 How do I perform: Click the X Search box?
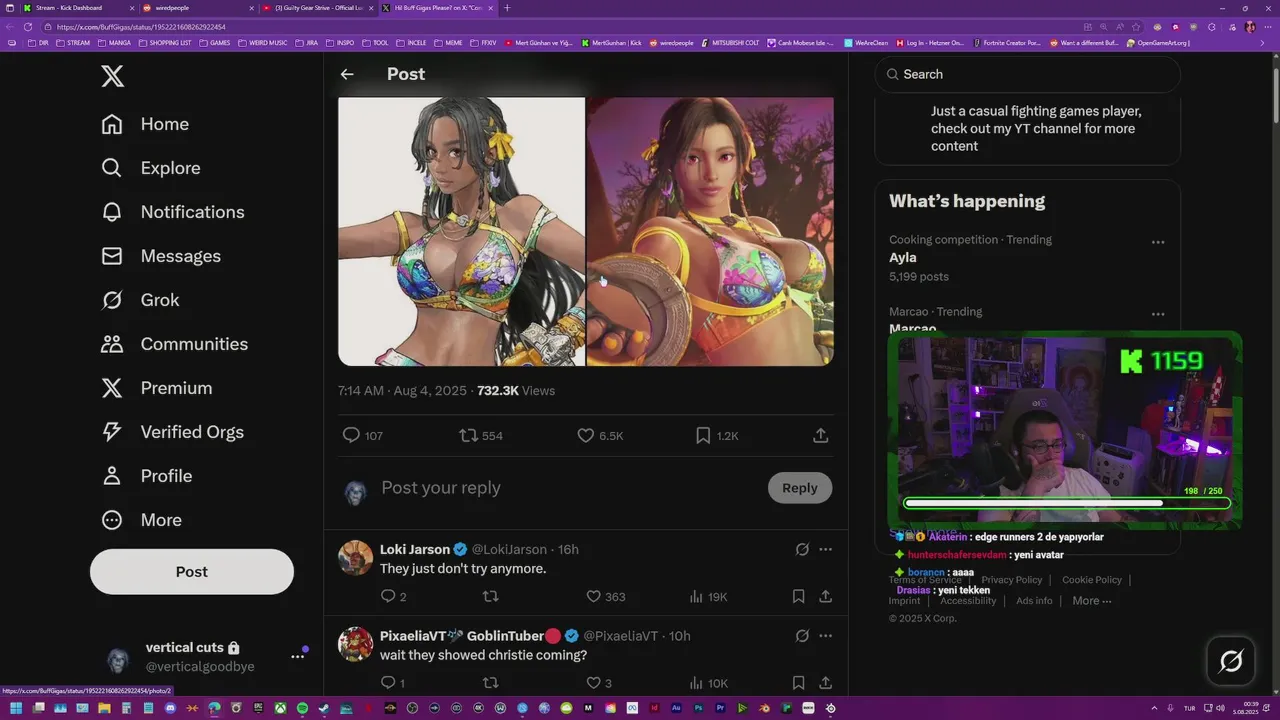click(1027, 74)
